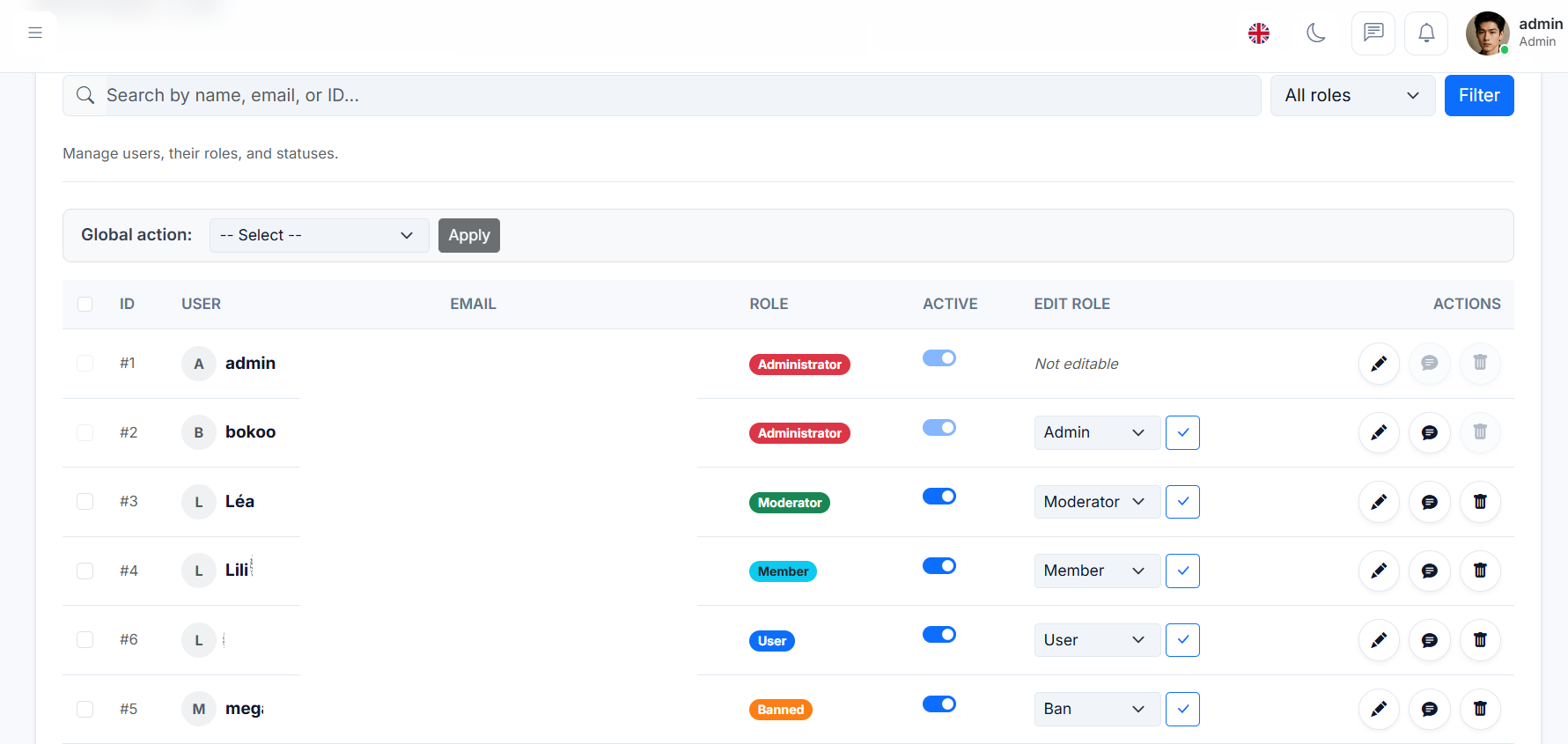Click the search magnifier icon
This screenshot has height=744, width=1568.
[x=85, y=95]
